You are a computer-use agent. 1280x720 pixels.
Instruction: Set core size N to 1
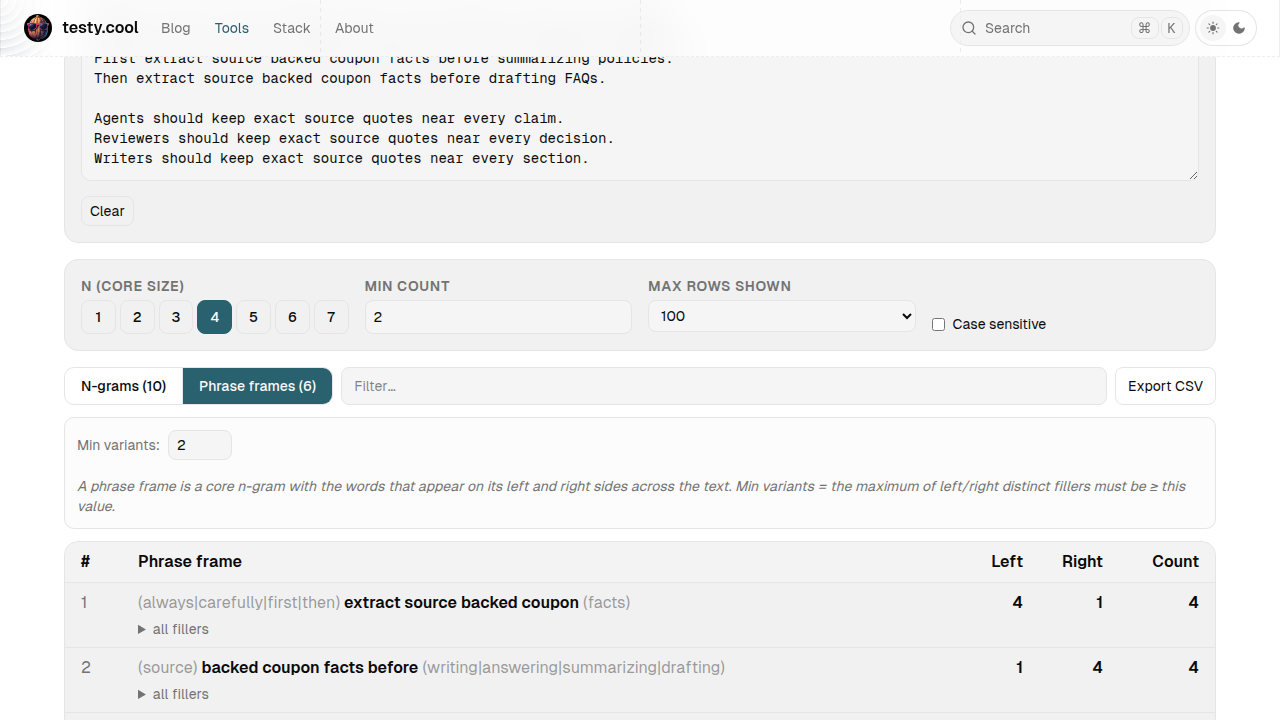[98, 317]
